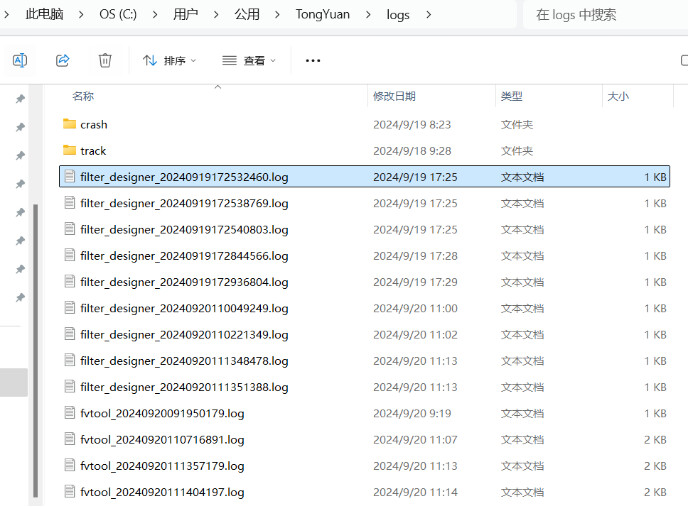Image resolution: width=688 pixels, height=507 pixels.
Task: Select fvtool_20240920110716891.log file icon
Action: click(69, 439)
